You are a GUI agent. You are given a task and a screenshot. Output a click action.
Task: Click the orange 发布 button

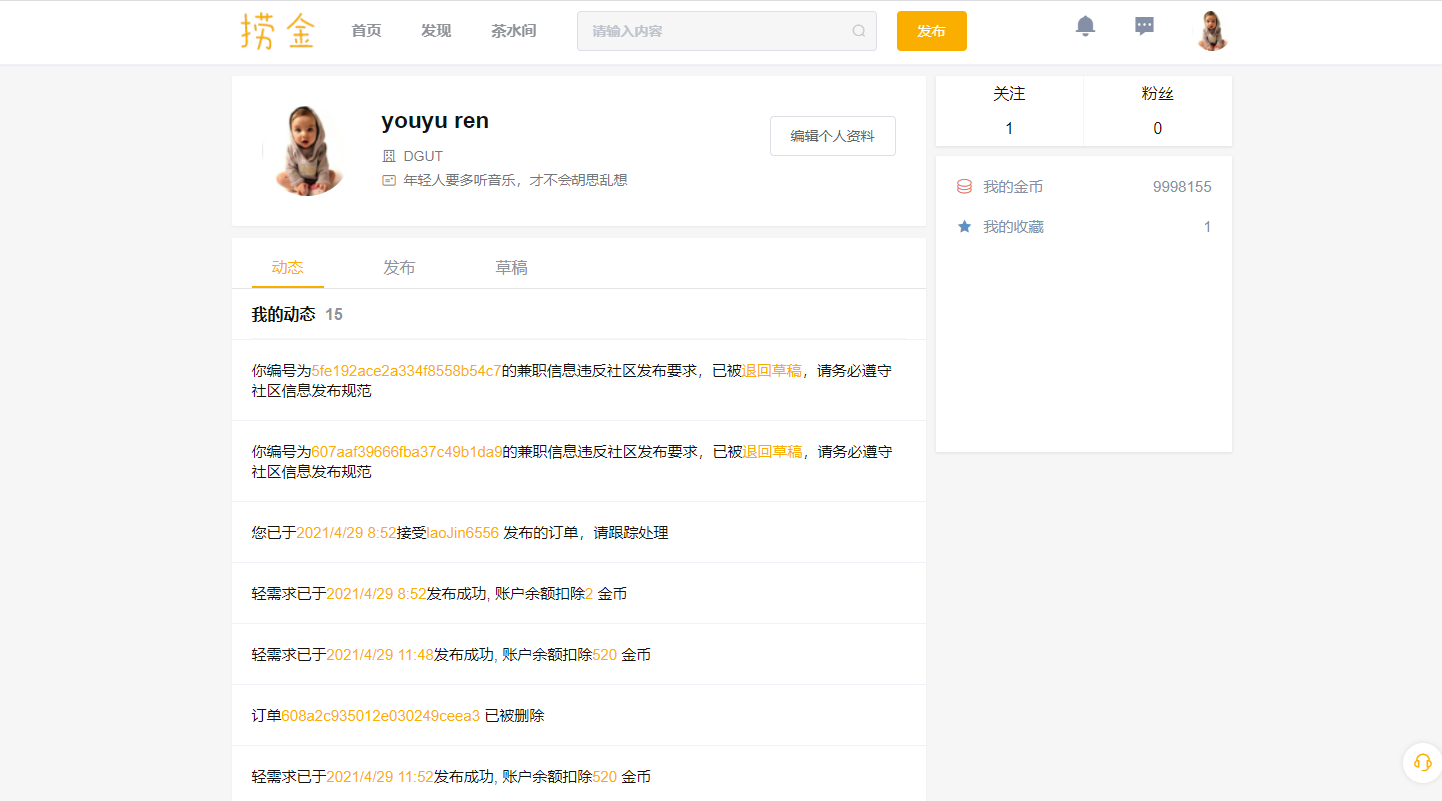(x=932, y=31)
